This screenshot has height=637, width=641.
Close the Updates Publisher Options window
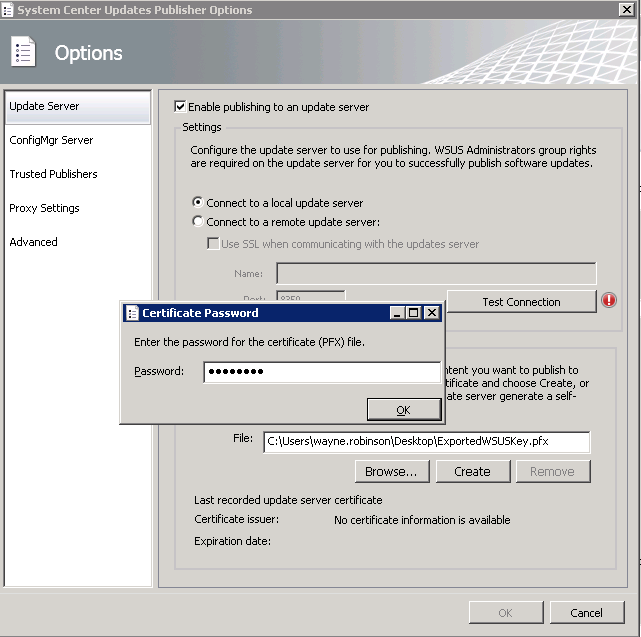[626, 9]
